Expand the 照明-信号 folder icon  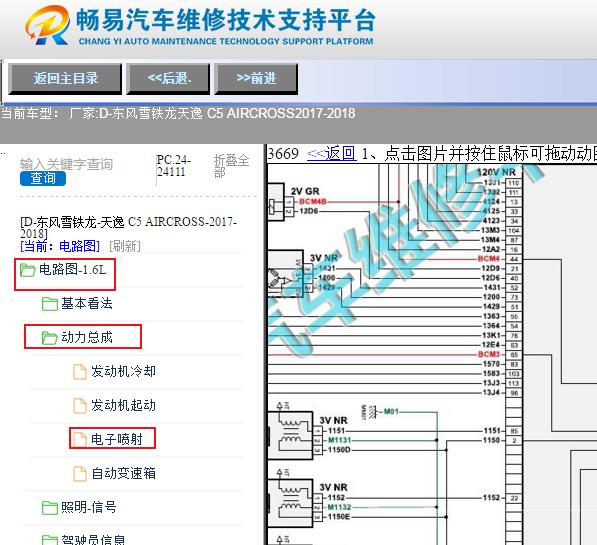click(x=49, y=508)
